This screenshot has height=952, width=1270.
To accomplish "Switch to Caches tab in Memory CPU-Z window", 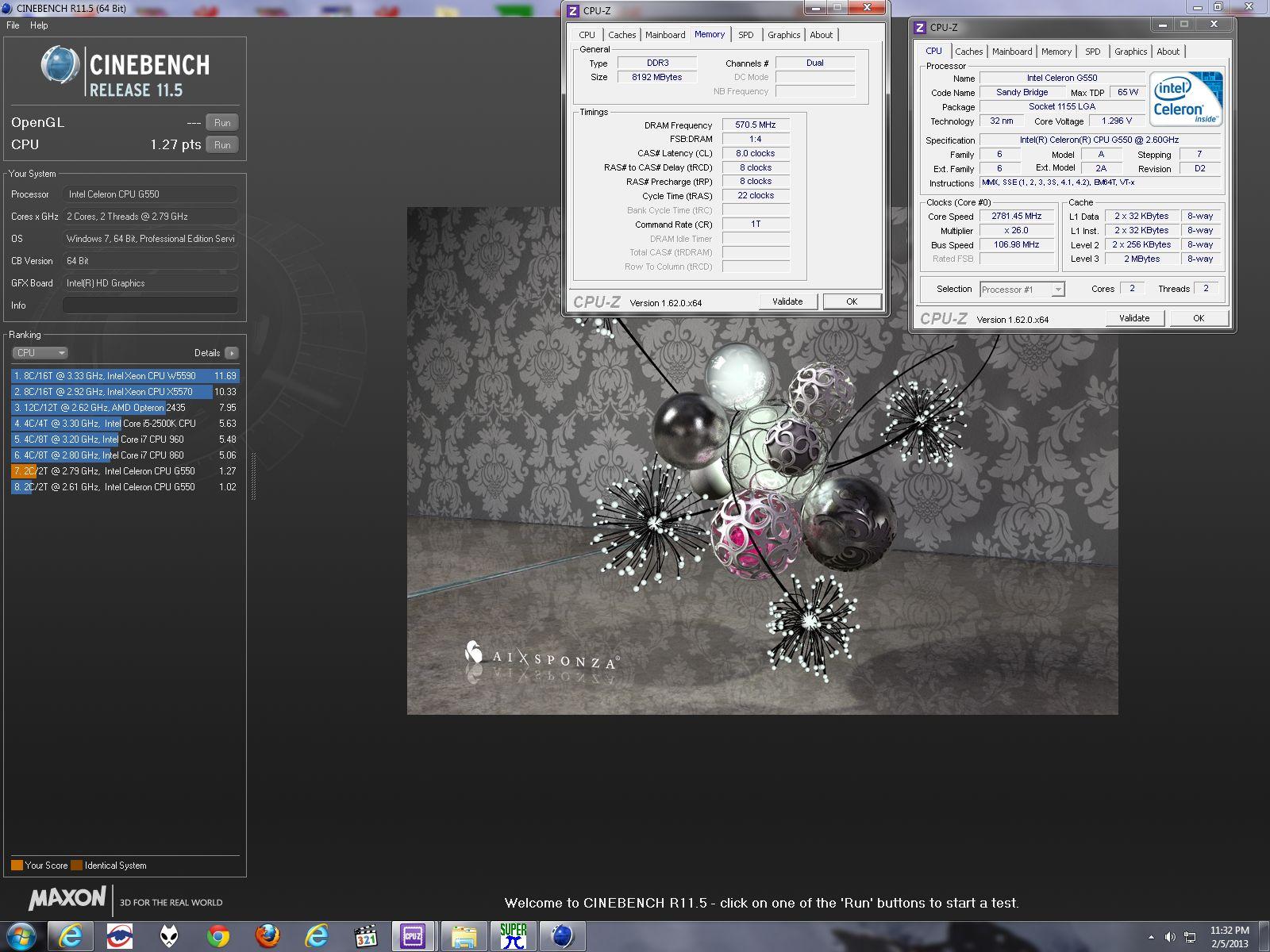I will (622, 35).
